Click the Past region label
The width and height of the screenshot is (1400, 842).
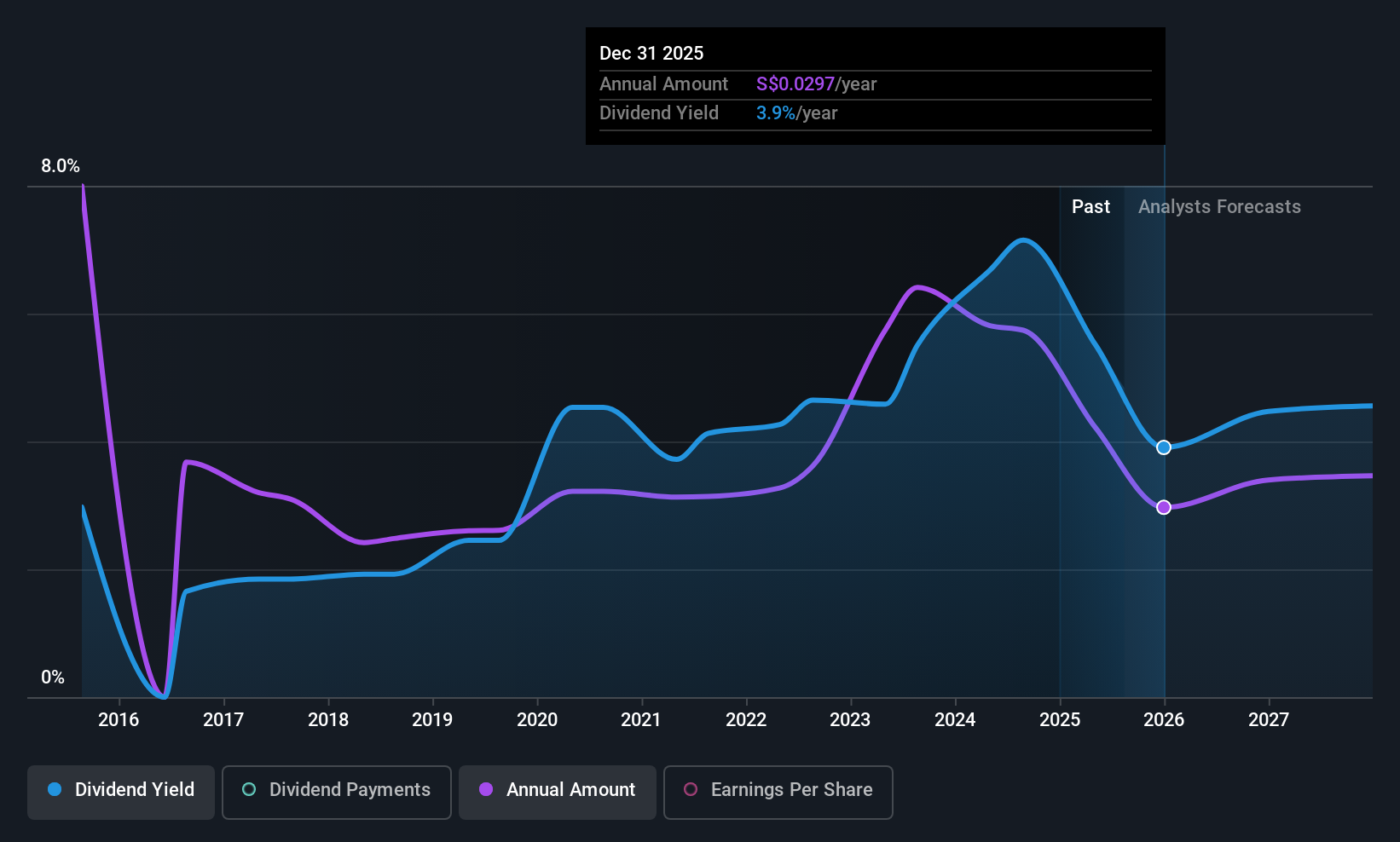[x=1090, y=207]
